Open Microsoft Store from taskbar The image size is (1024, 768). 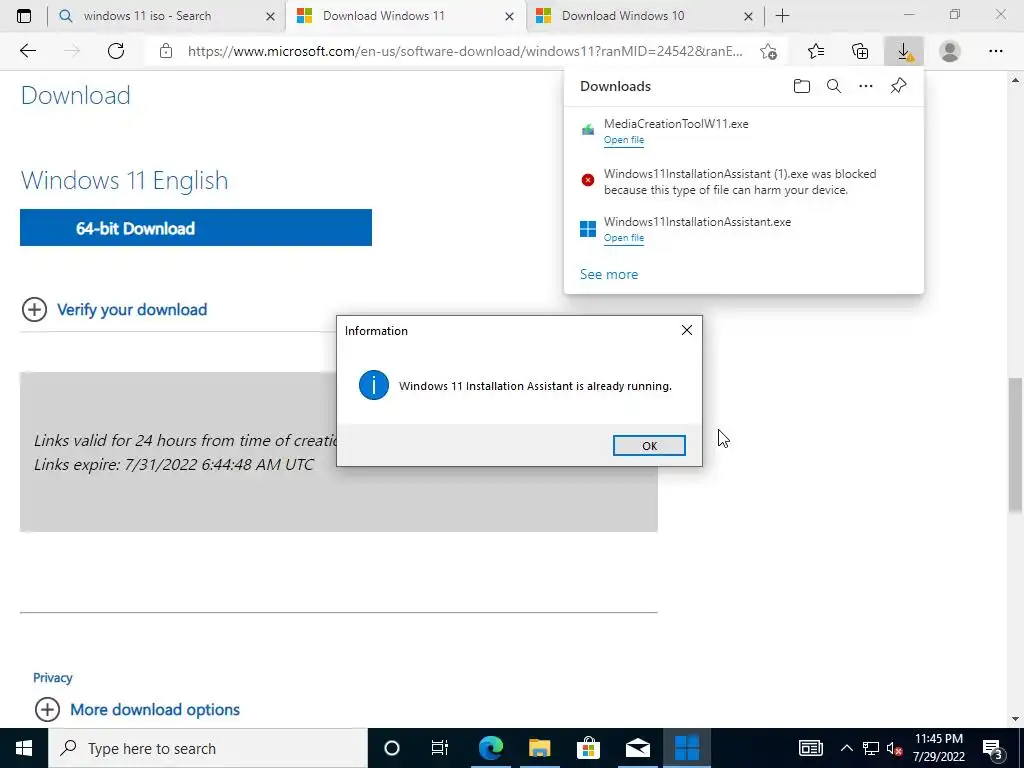(588, 748)
